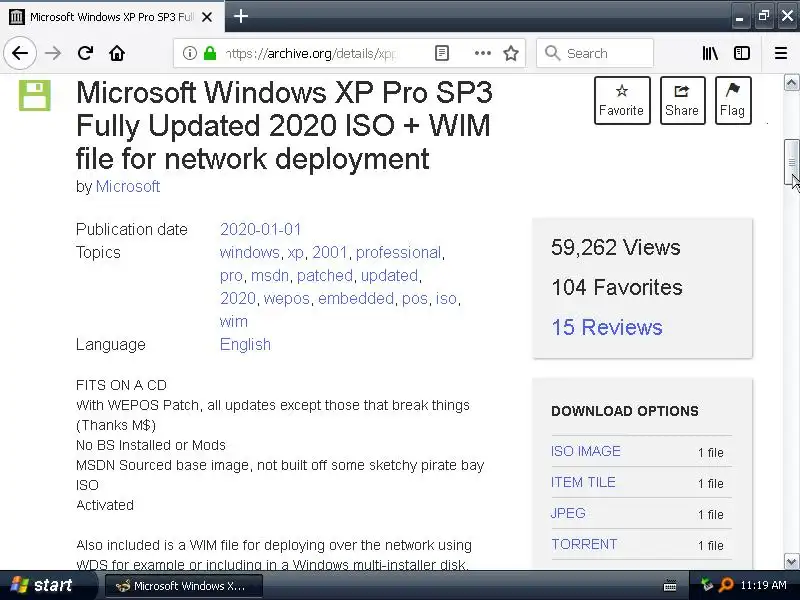Jump to the 15 Reviews section
Viewport: 800px width, 600px height.
607,327
